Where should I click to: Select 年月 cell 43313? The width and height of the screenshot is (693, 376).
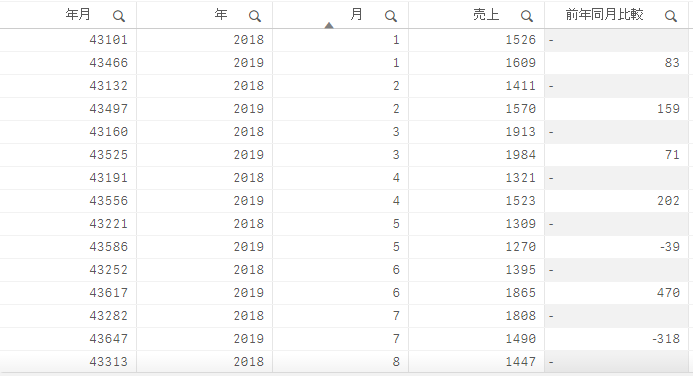[x=108, y=361]
